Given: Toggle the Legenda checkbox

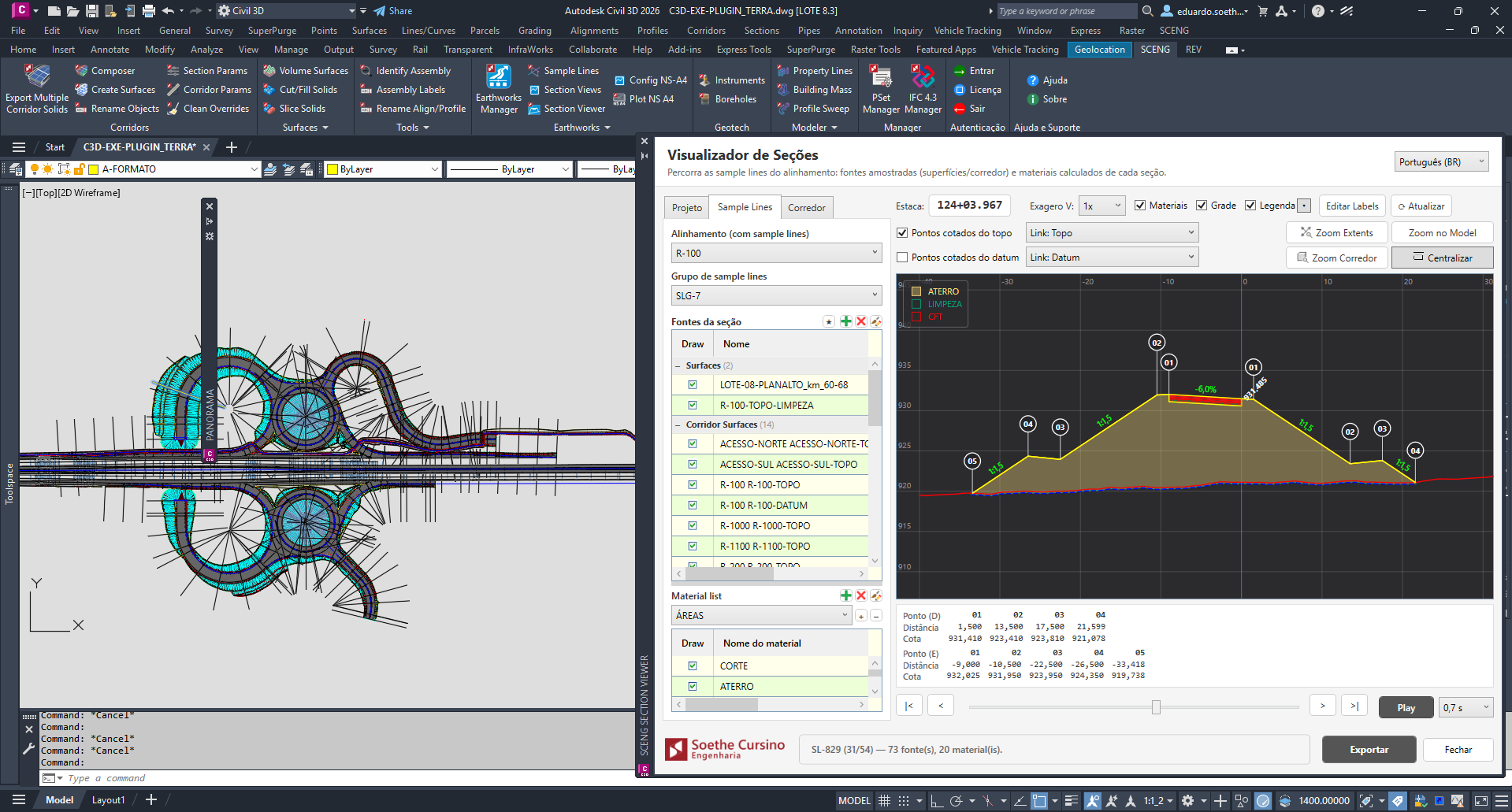Looking at the screenshot, I should 1250,206.
